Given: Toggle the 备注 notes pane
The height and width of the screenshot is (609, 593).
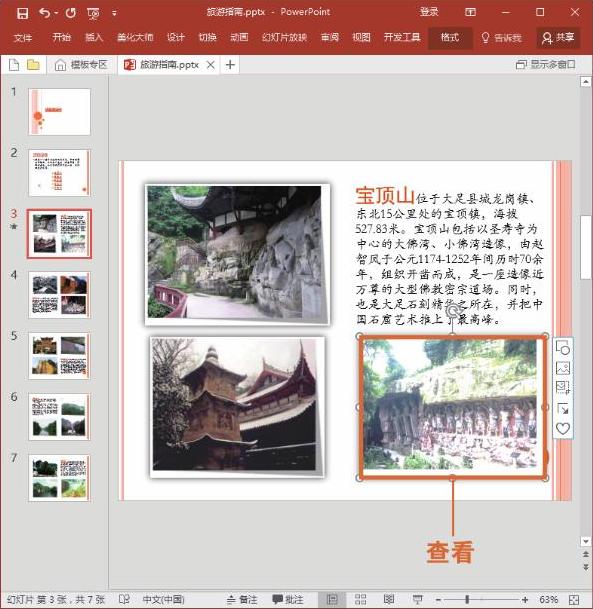Looking at the screenshot, I should pos(242,599).
